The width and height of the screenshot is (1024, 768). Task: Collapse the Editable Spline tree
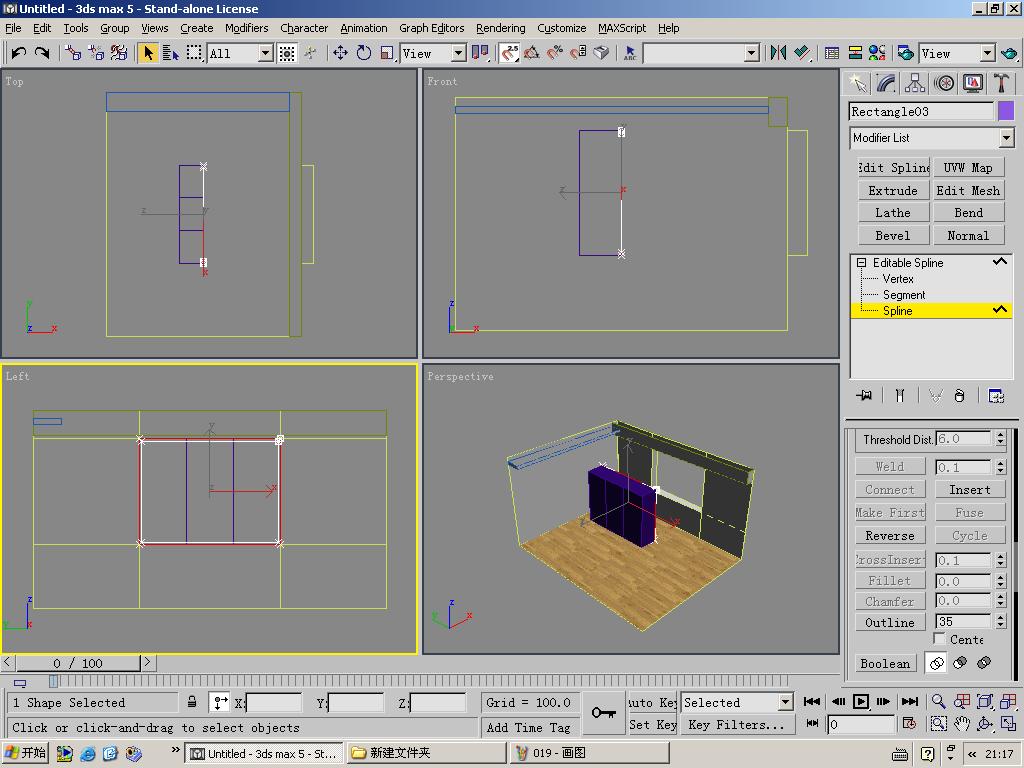pyautogui.click(x=861, y=263)
